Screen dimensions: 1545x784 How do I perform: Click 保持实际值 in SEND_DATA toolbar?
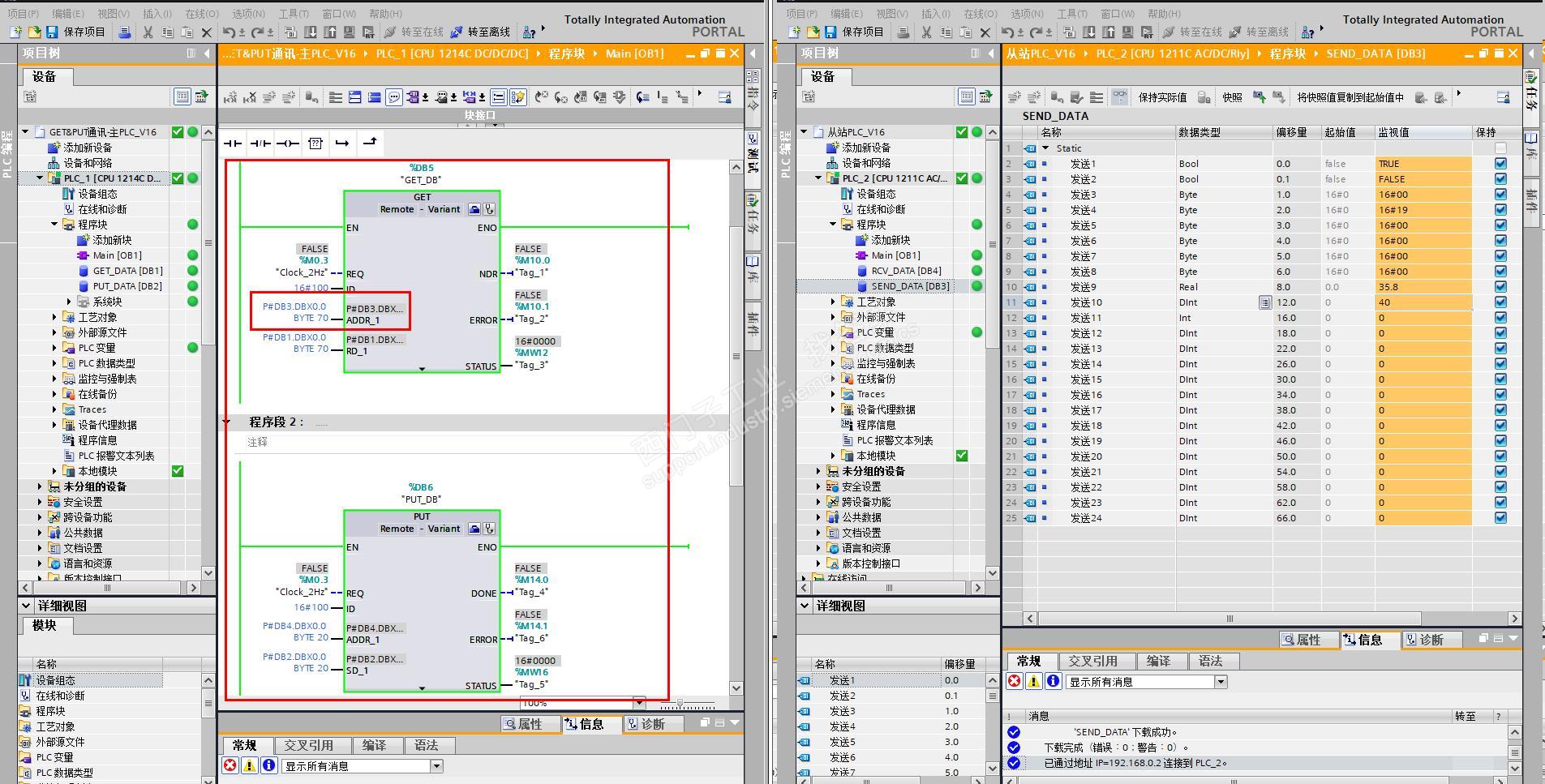coord(1162,97)
